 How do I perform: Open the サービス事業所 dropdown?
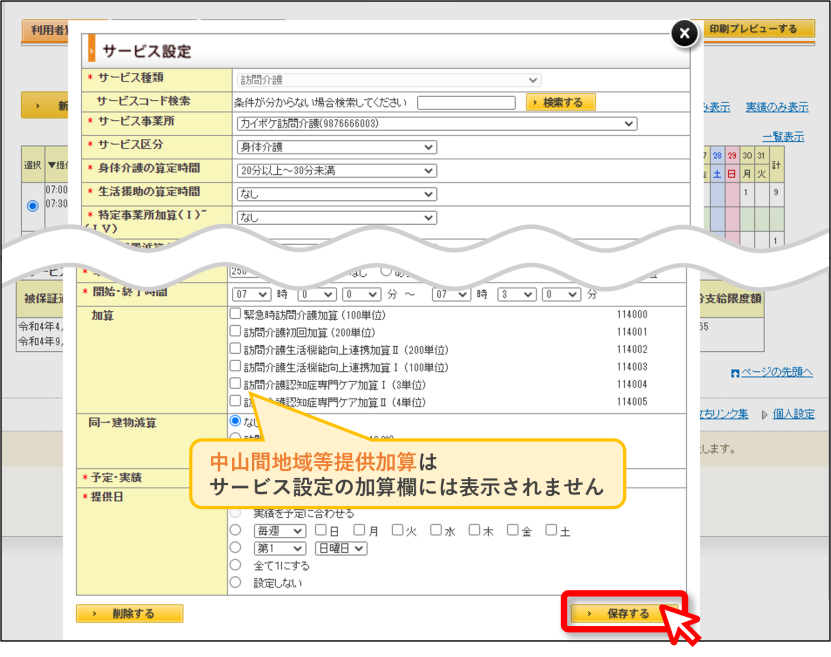coord(437,124)
